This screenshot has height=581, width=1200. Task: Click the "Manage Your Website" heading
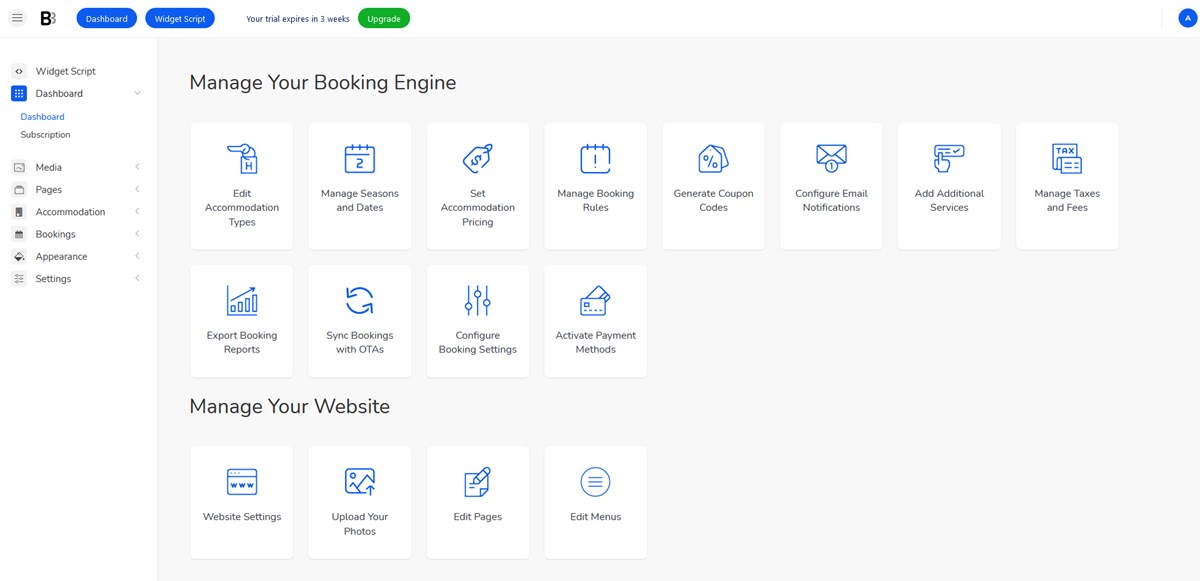coord(290,406)
